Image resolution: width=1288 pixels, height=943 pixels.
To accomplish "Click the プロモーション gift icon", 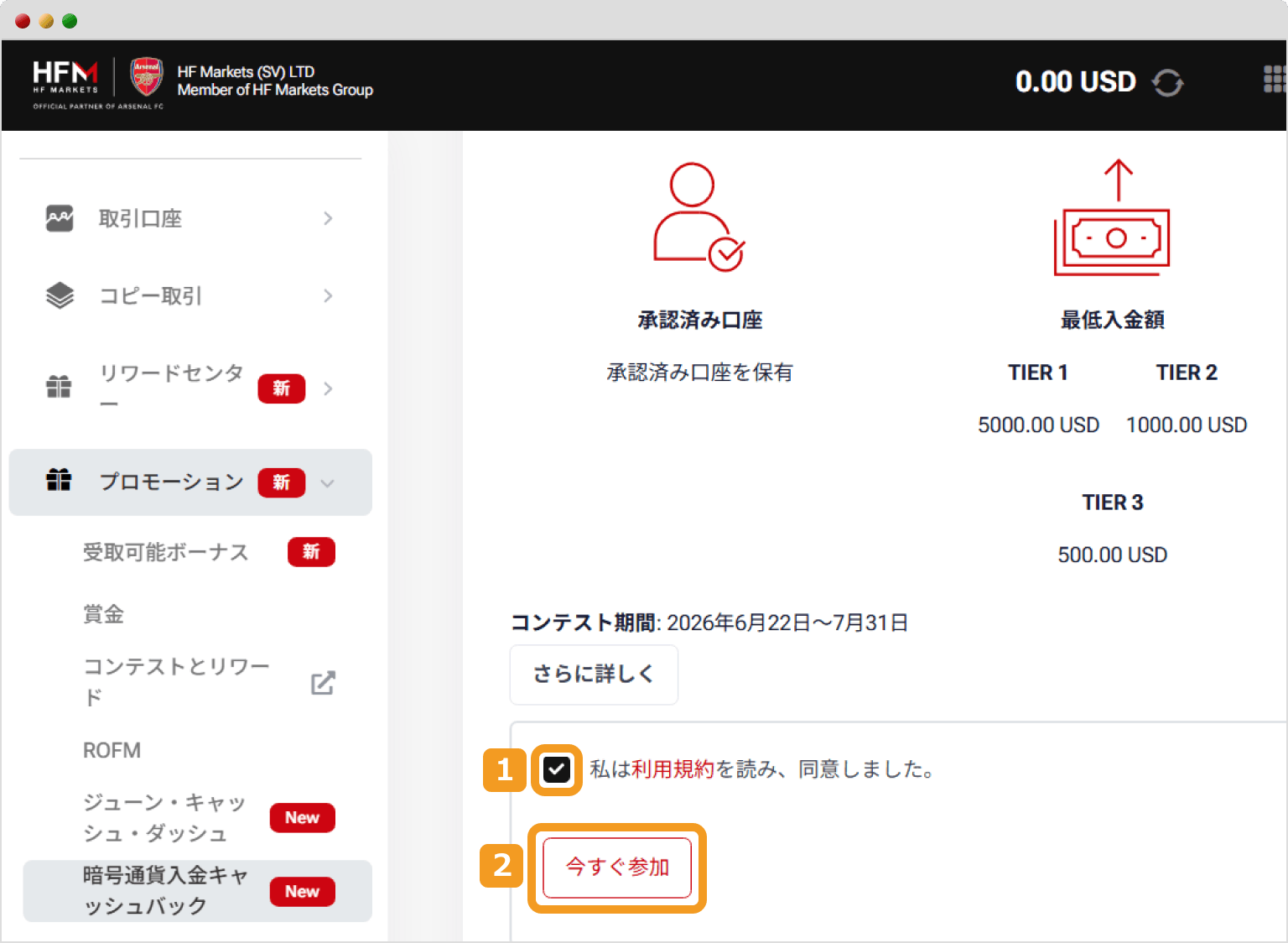I will (x=59, y=480).
